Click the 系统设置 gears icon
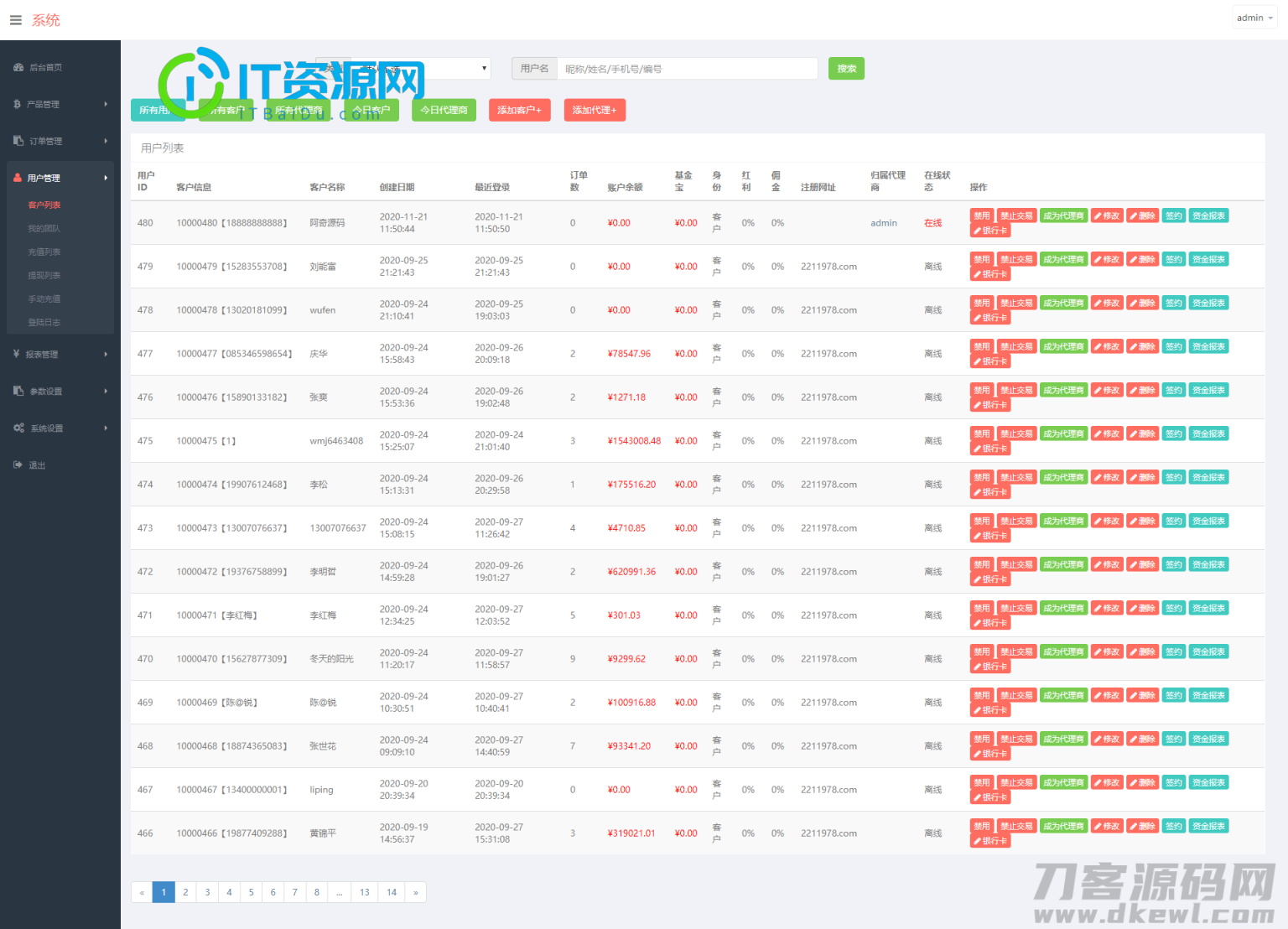Image resolution: width=1288 pixels, height=929 pixels. pos(18,428)
